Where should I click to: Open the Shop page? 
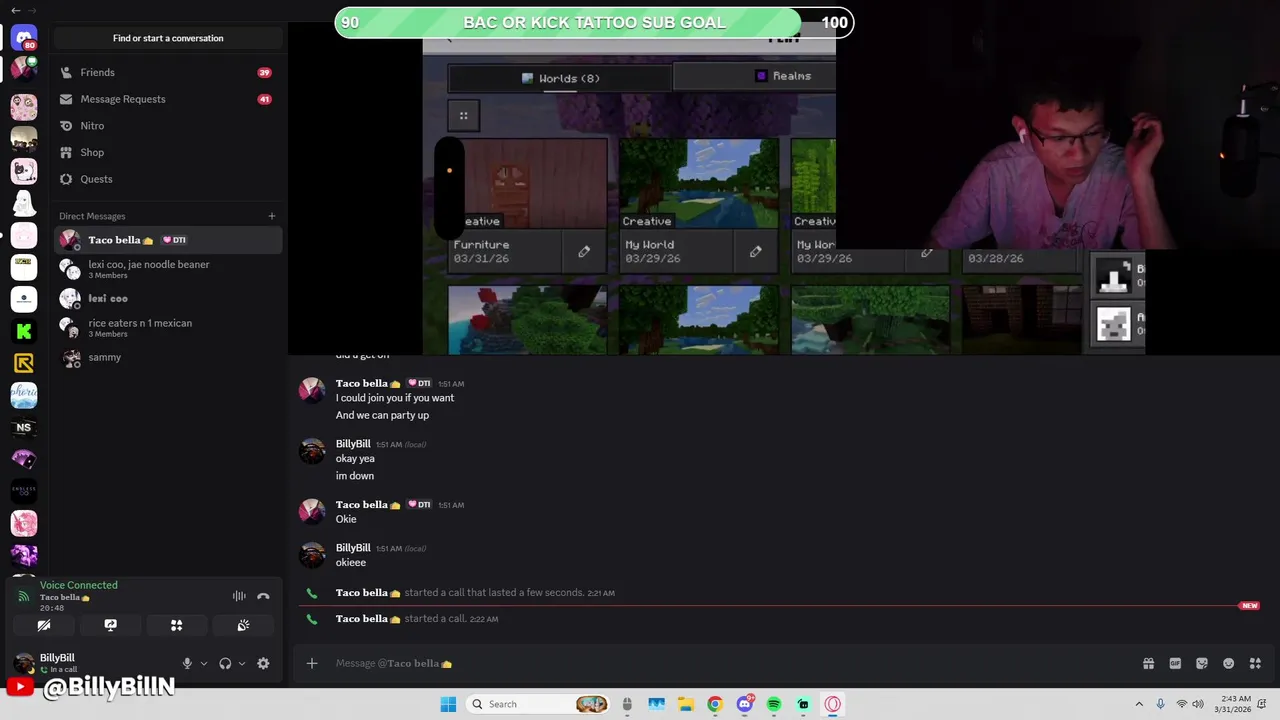click(x=168, y=152)
